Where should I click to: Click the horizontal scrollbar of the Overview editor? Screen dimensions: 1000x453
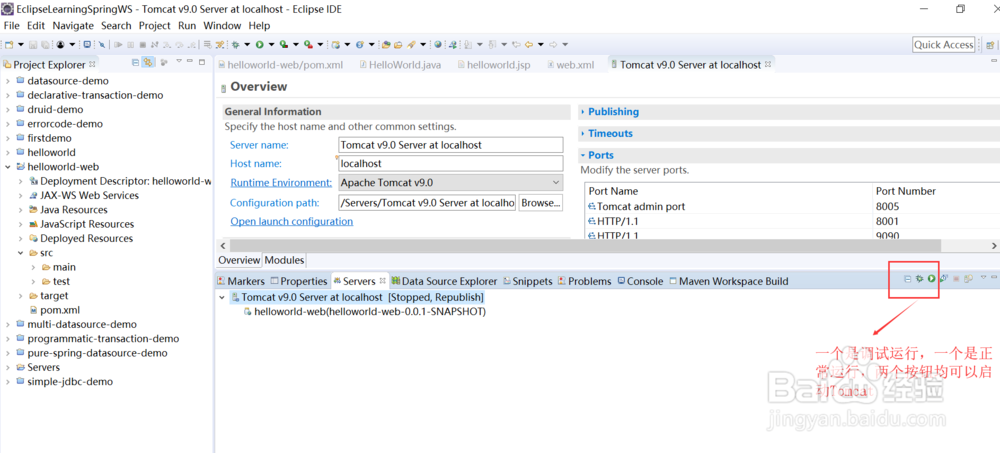pyautogui.click(x=585, y=246)
